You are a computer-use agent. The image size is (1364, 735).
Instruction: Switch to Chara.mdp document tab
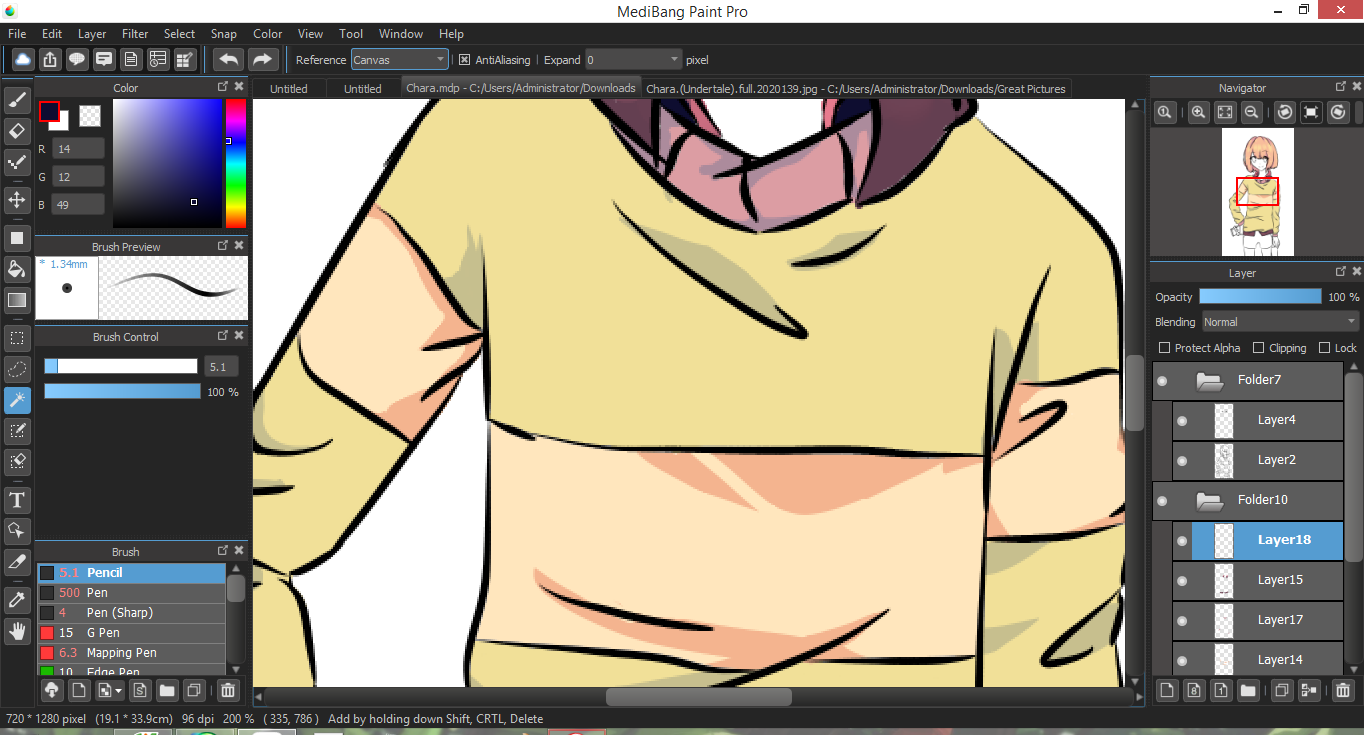click(x=521, y=88)
